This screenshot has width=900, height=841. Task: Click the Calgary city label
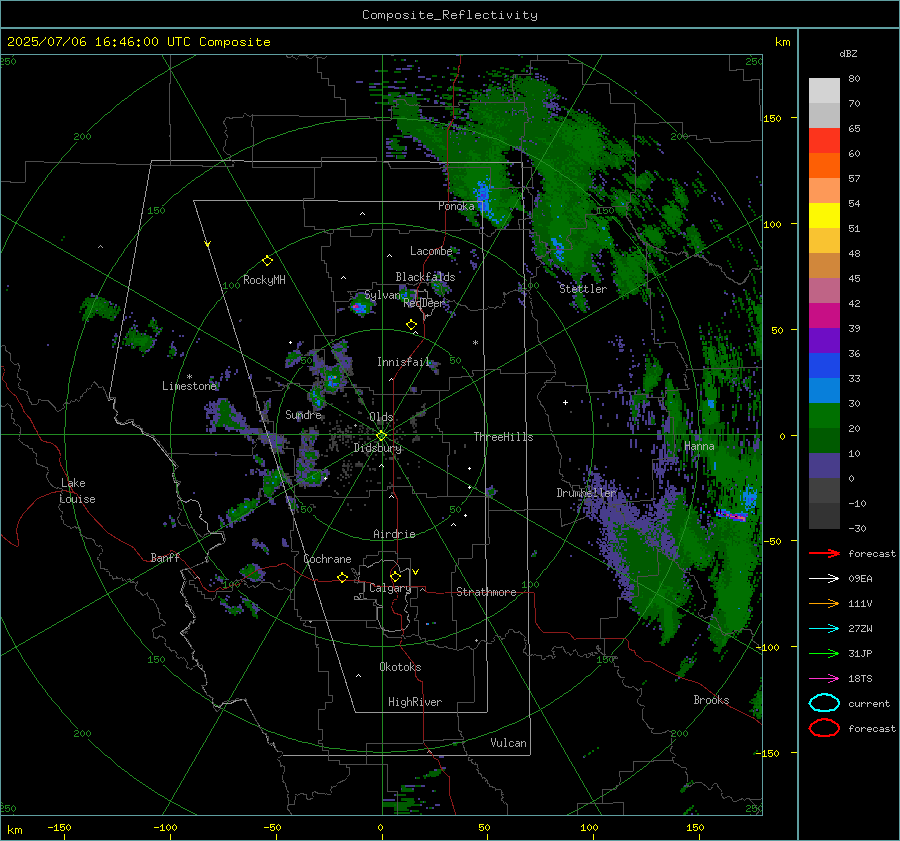point(390,588)
